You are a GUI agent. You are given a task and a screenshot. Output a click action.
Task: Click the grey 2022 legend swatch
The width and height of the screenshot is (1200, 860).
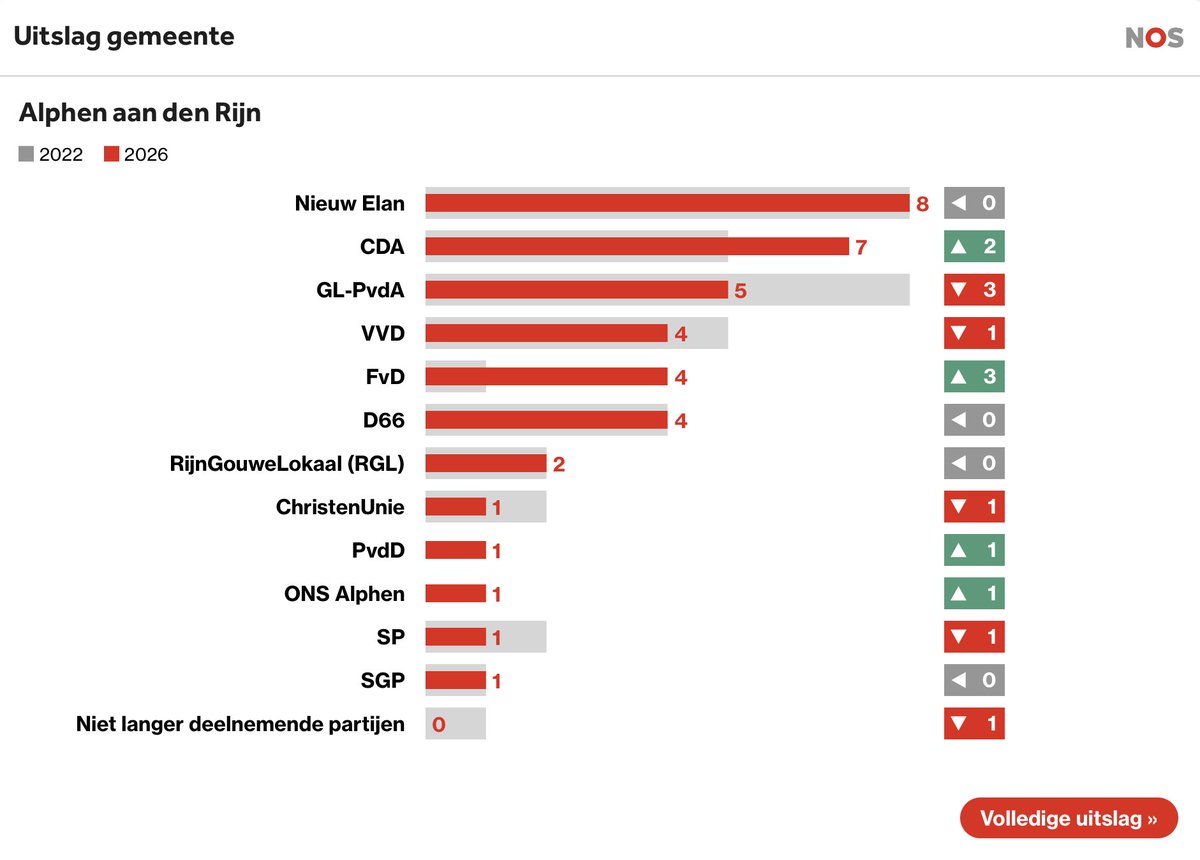(x=26, y=154)
